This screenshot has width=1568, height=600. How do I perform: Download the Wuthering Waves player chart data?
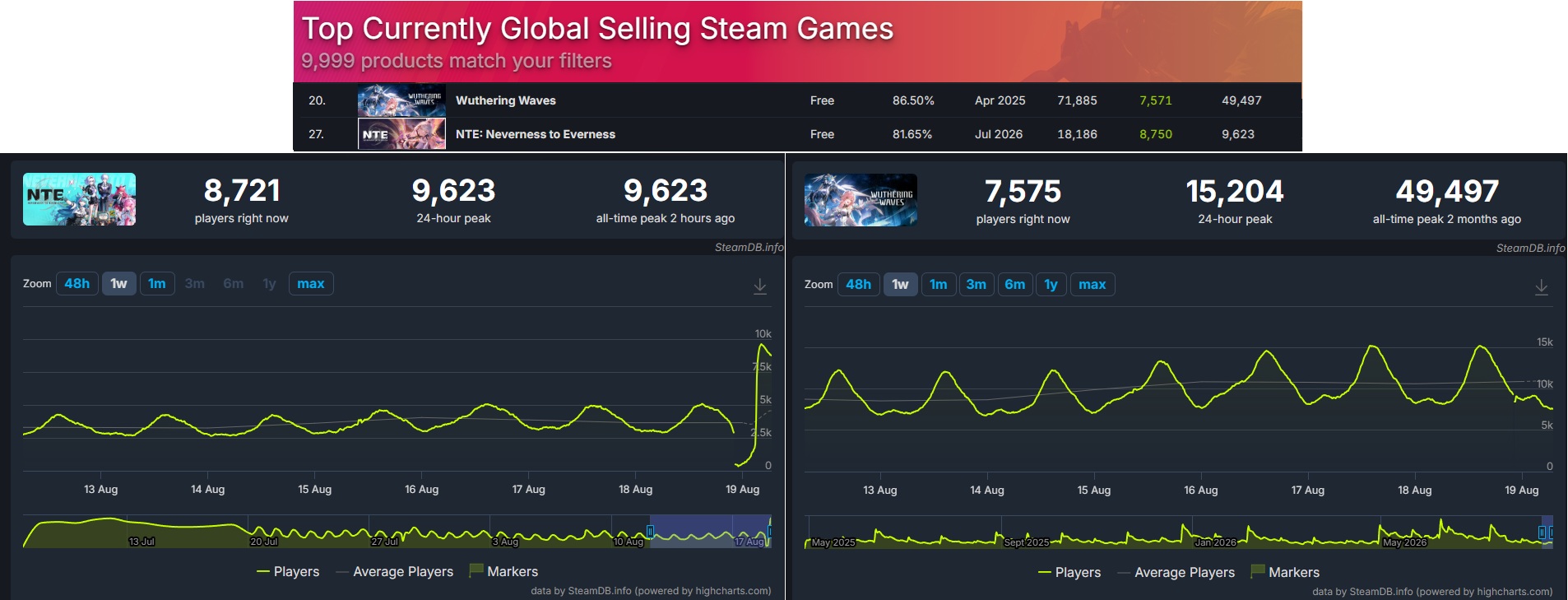click(1542, 286)
